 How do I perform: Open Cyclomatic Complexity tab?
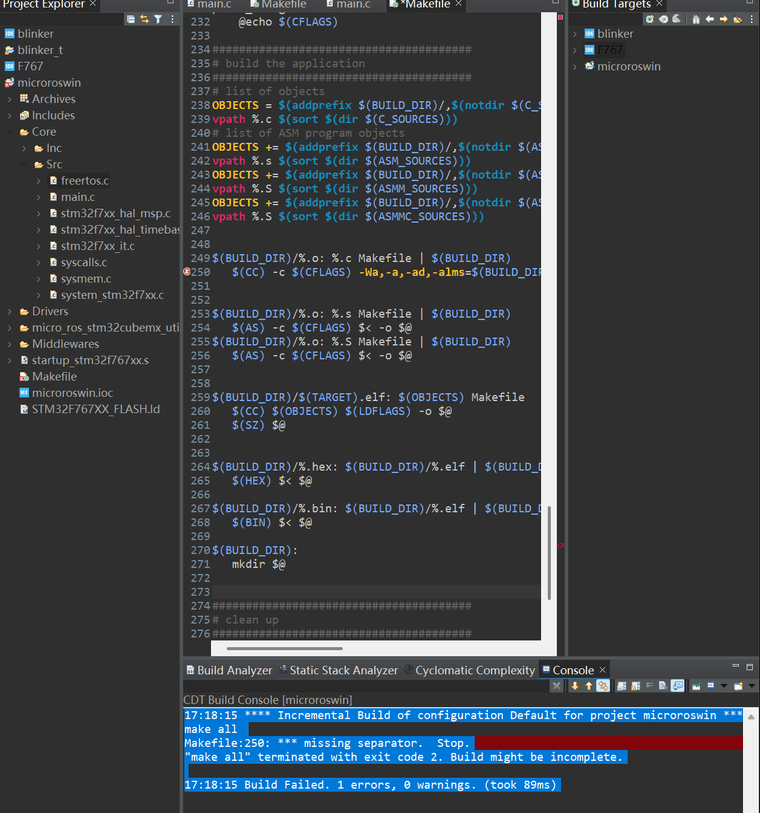[x=469, y=670]
